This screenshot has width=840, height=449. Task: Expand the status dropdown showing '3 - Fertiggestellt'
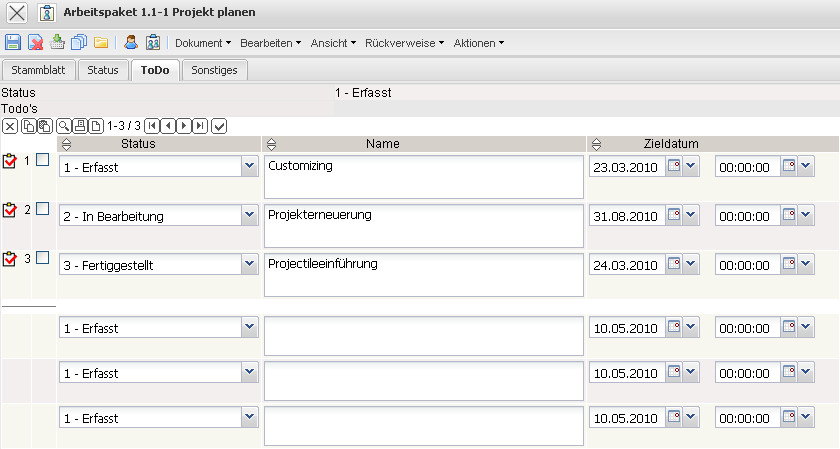pyautogui.click(x=249, y=264)
